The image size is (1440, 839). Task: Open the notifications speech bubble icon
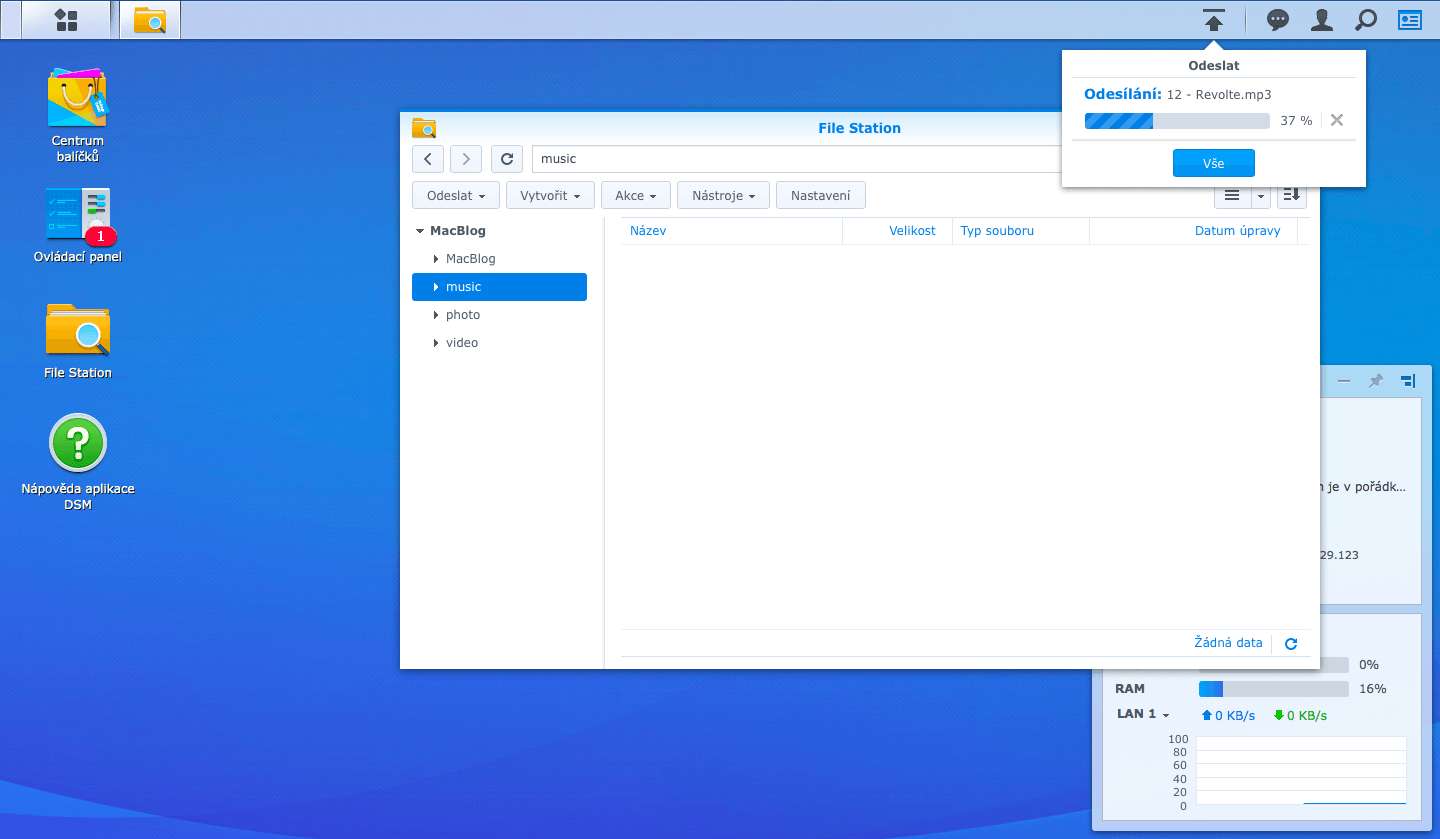(x=1277, y=20)
